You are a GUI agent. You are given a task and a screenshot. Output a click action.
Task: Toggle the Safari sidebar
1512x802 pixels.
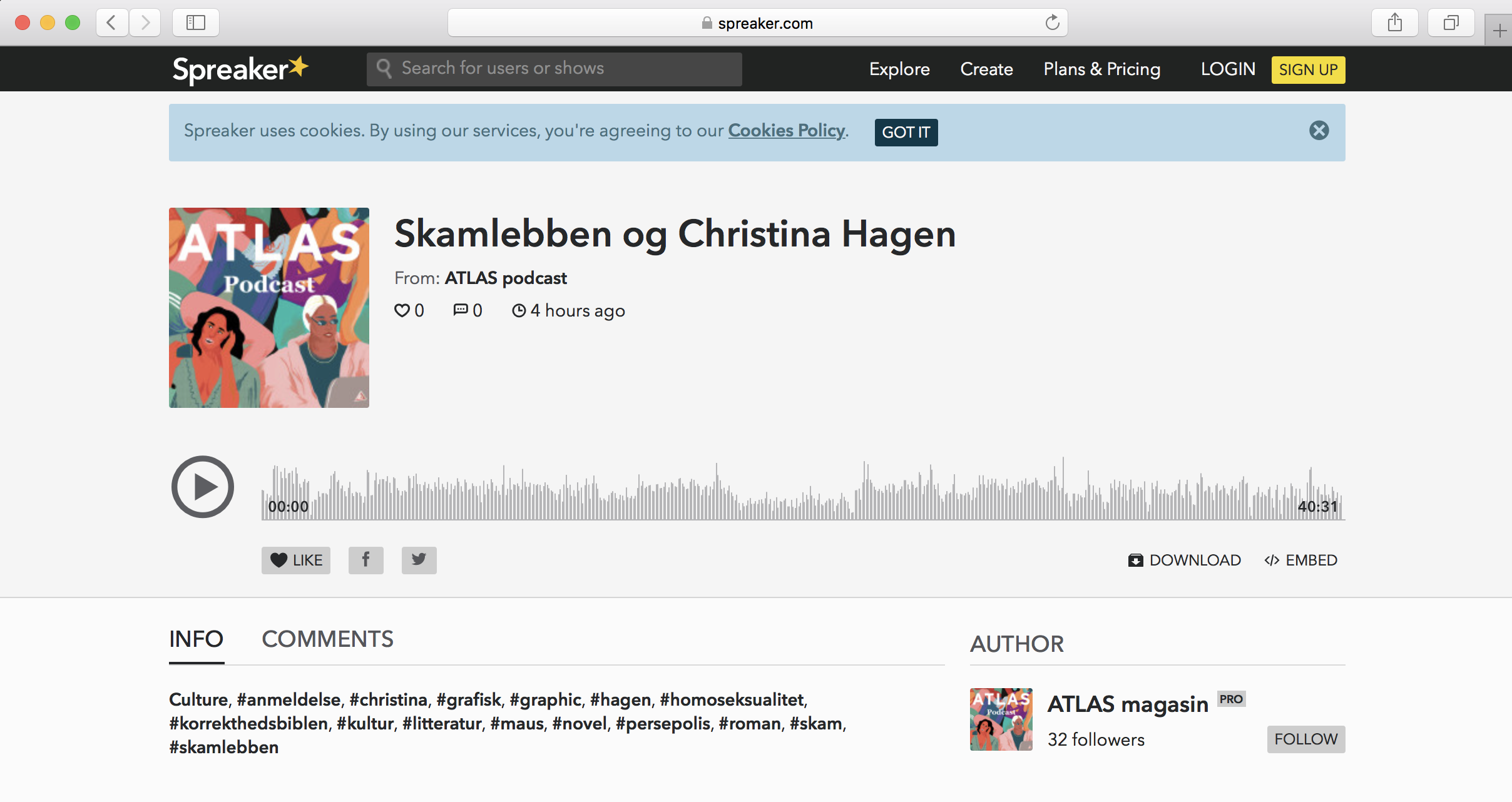pyautogui.click(x=196, y=23)
